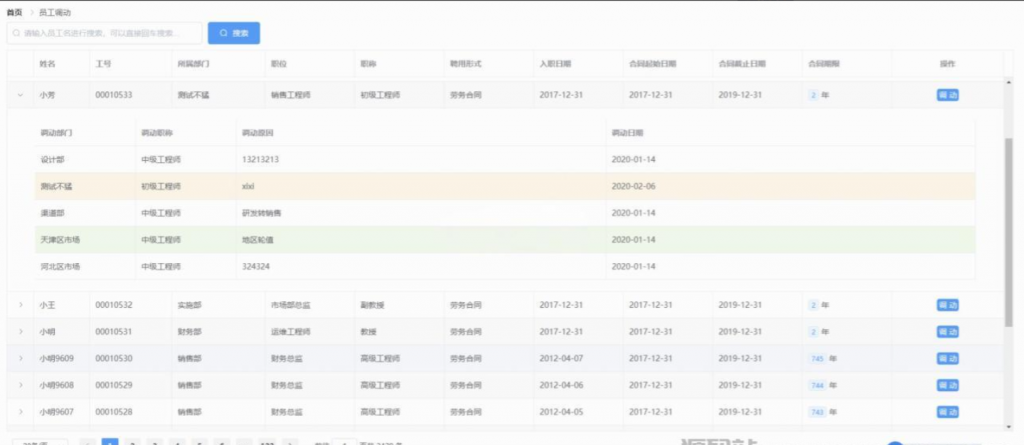Expand the 小明9608 employee row

pos(20,386)
